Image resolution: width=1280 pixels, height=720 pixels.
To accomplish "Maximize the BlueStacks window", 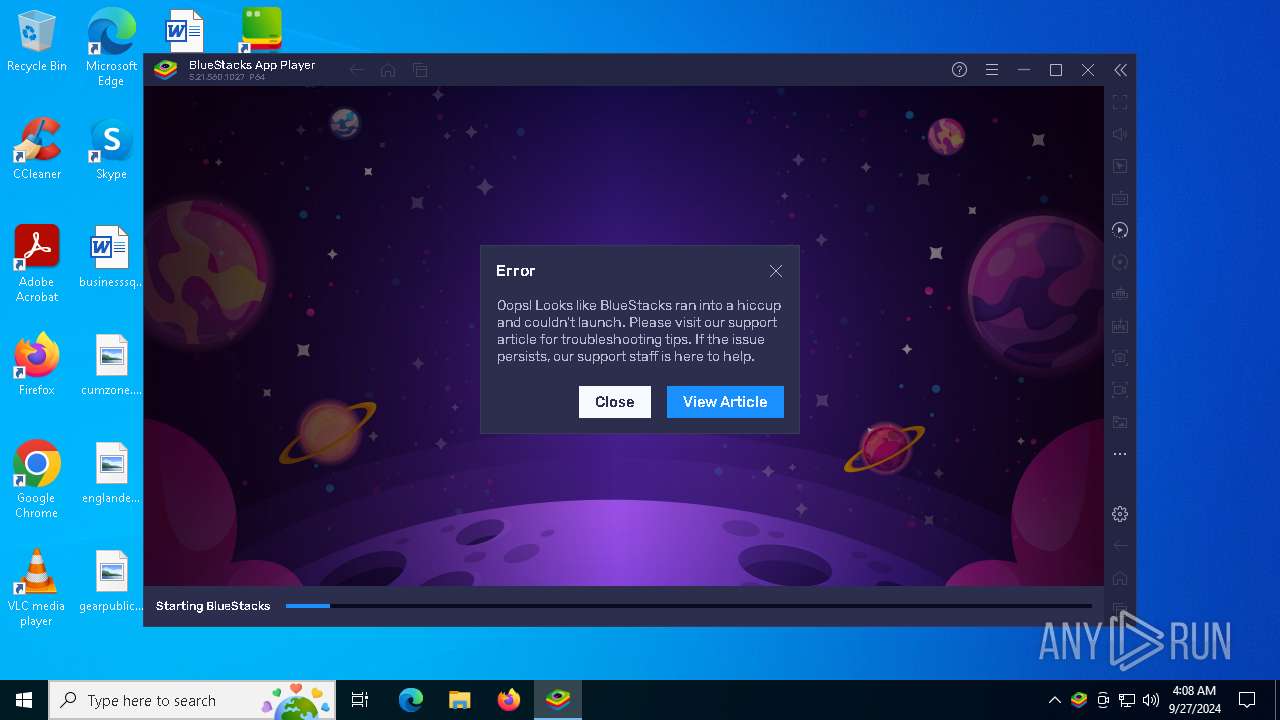I will (1055, 70).
